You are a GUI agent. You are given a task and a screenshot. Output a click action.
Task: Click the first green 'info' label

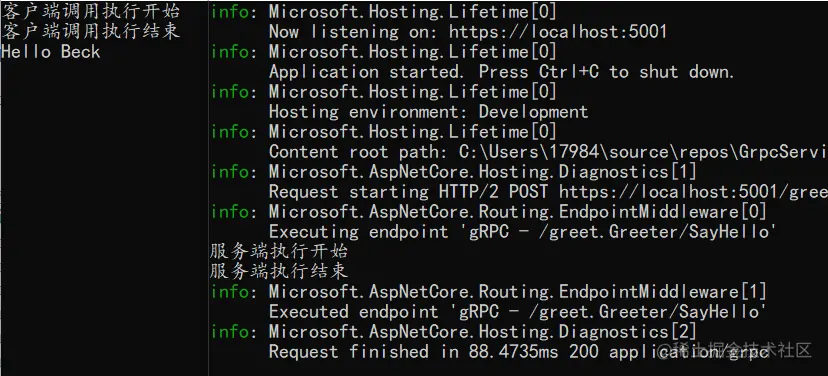230,11
